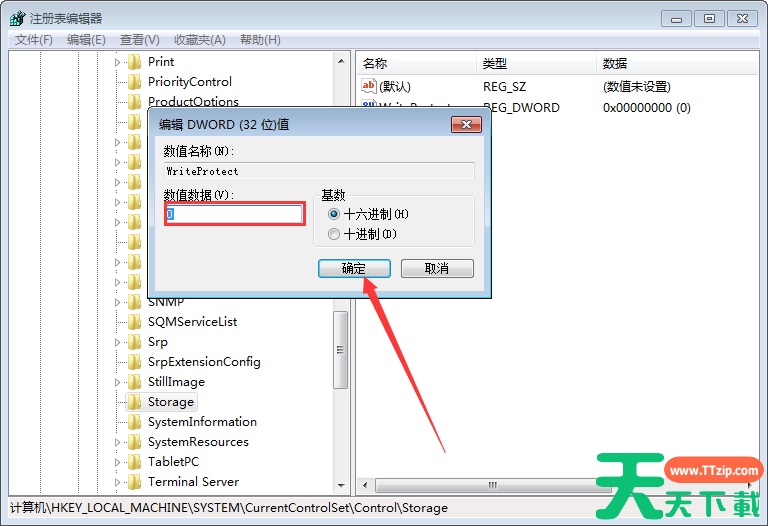
Task: Select the (默认) string value icon
Action: pos(368,86)
